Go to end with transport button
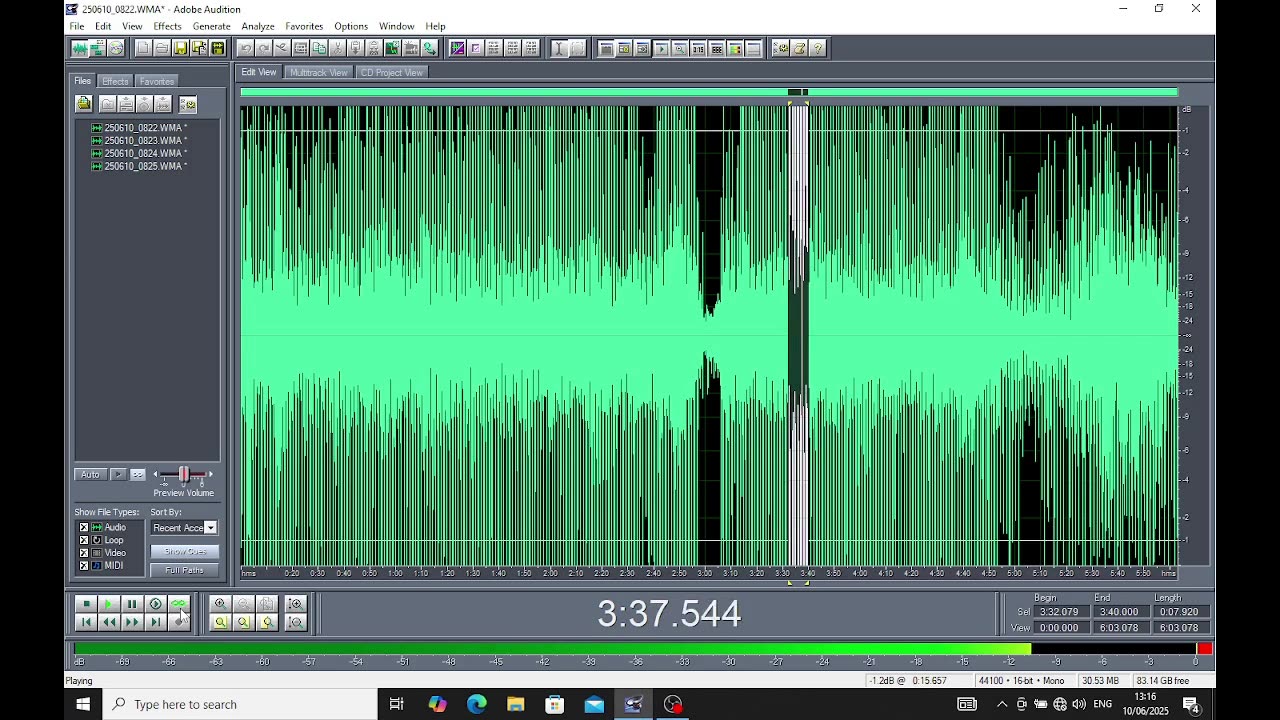1280x720 pixels. tap(155, 622)
